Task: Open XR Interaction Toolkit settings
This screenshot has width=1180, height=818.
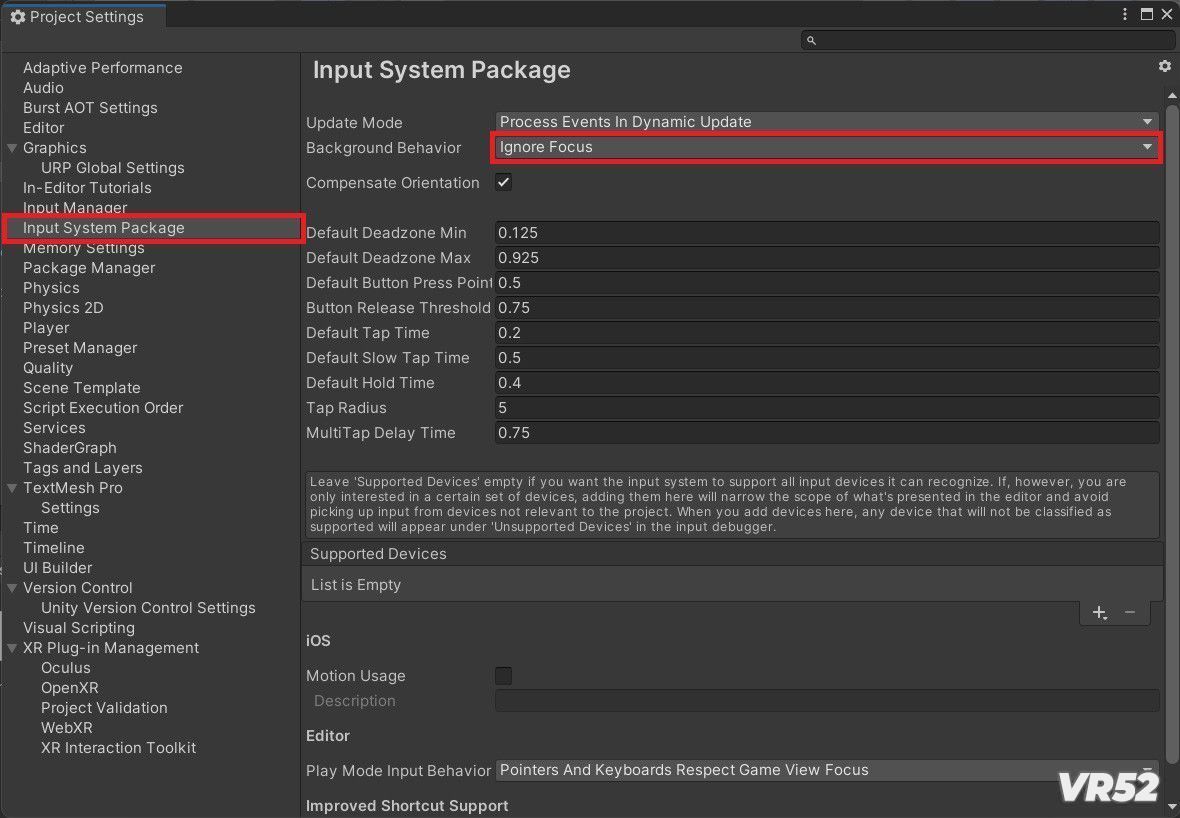Action: click(x=118, y=748)
